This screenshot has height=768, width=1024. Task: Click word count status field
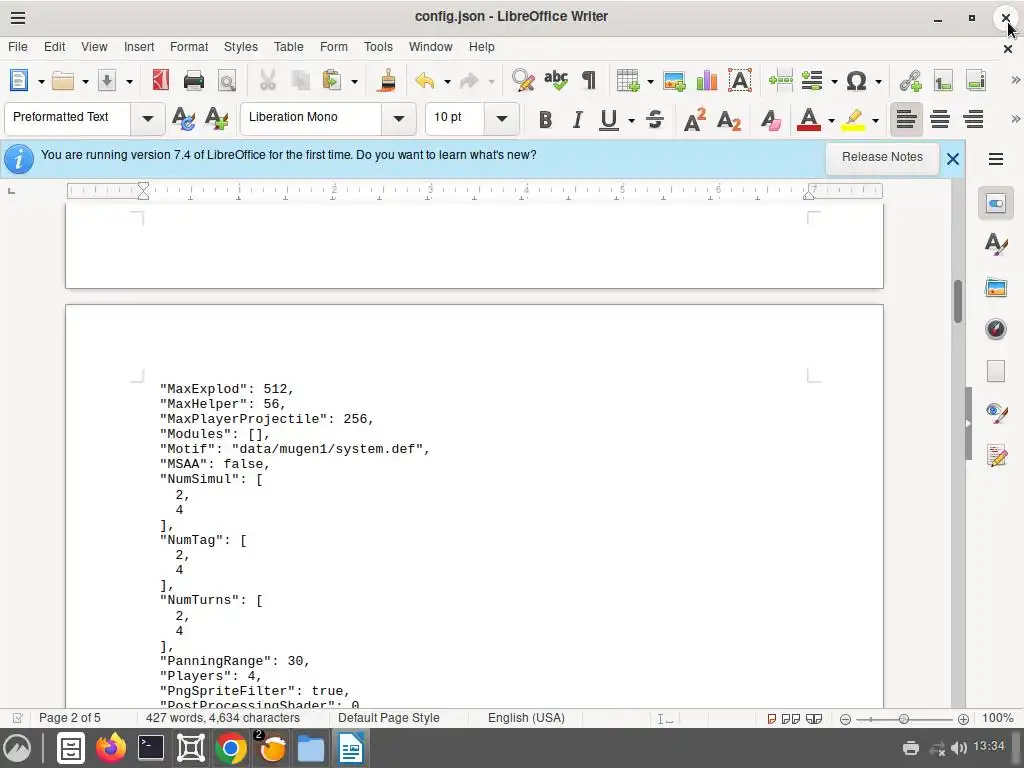pos(223,718)
